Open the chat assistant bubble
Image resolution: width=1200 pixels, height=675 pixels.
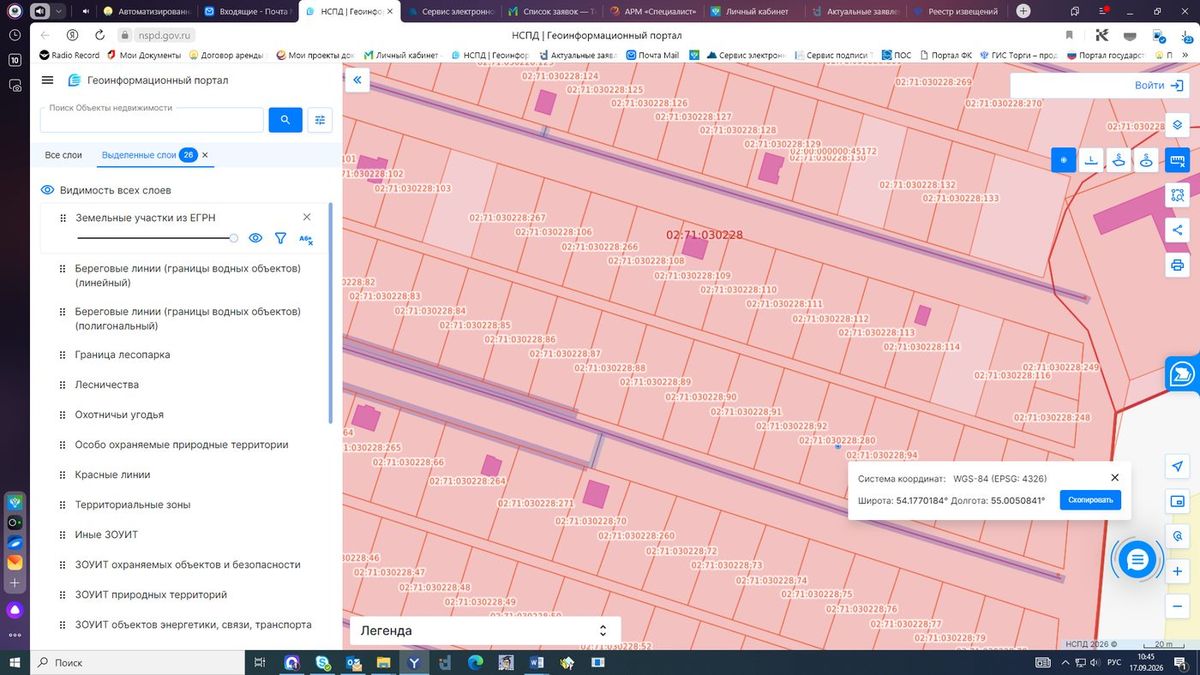(x=1137, y=561)
